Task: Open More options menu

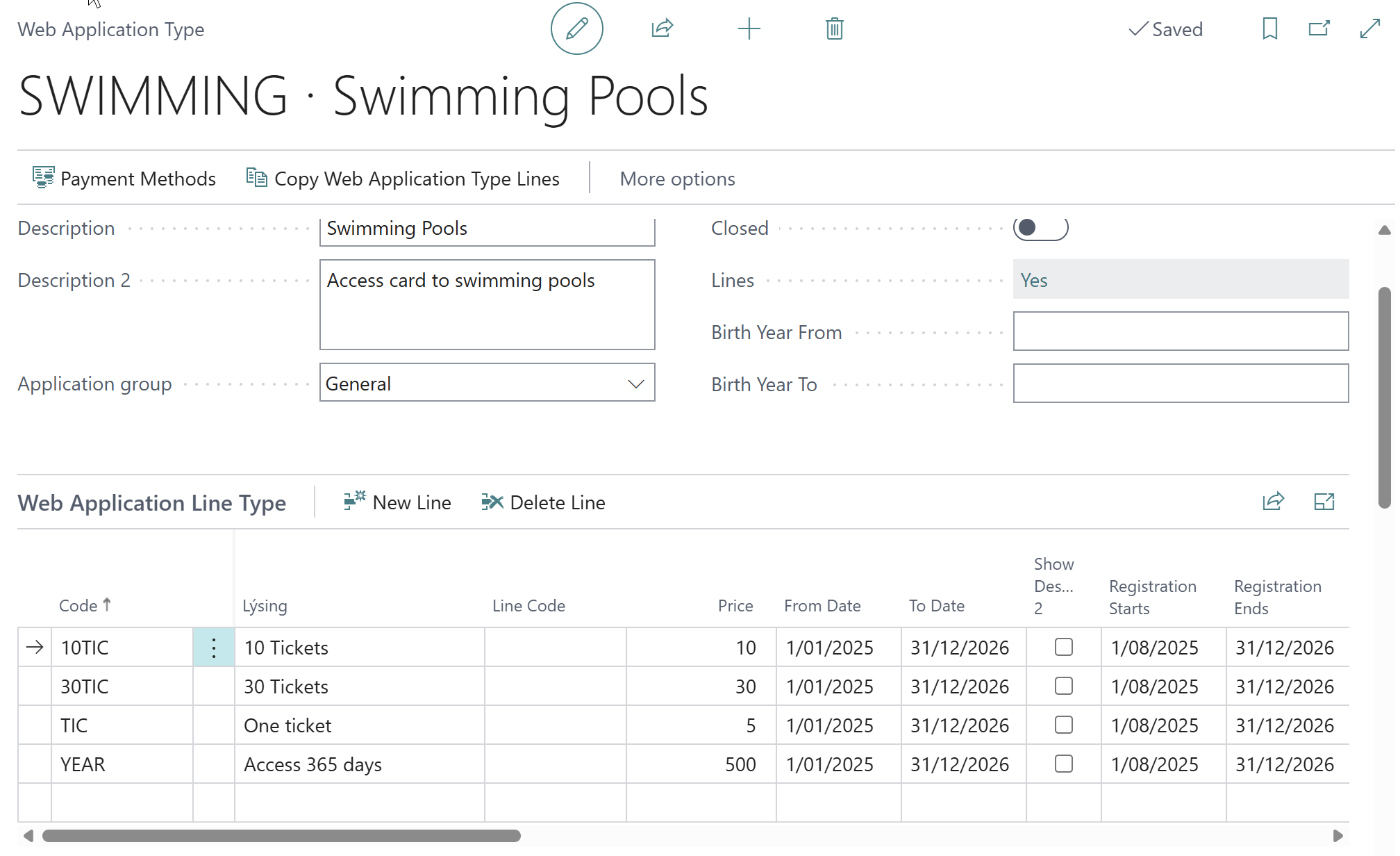Action: pyautogui.click(x=677, y=179)
